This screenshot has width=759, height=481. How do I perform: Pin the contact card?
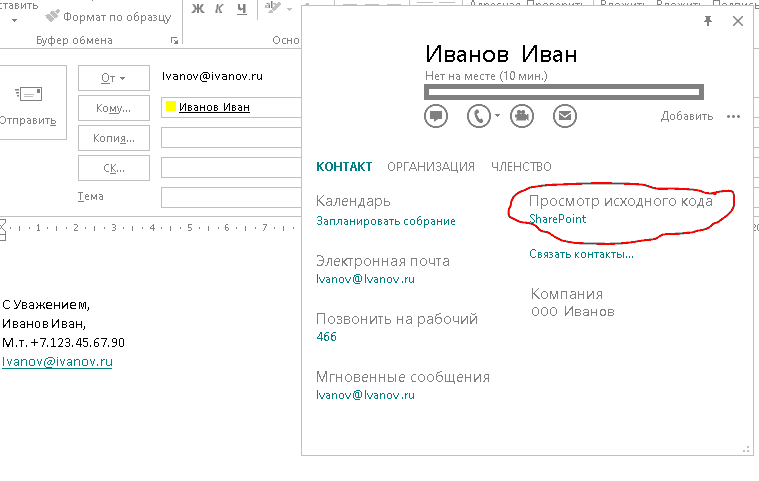pos(708,21)
